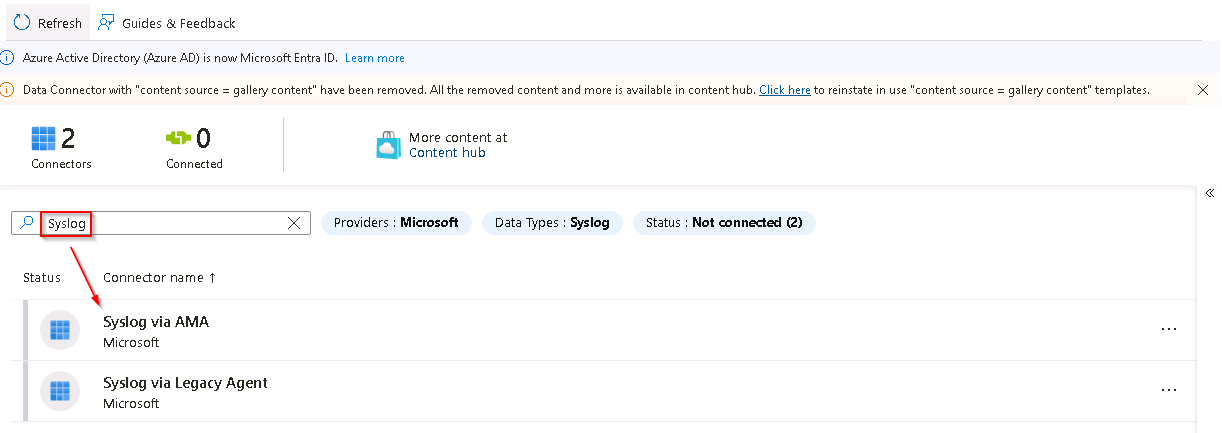Open the Content hub link
This screenshot has height=433, width=1222.
click(x=447, y=153)
